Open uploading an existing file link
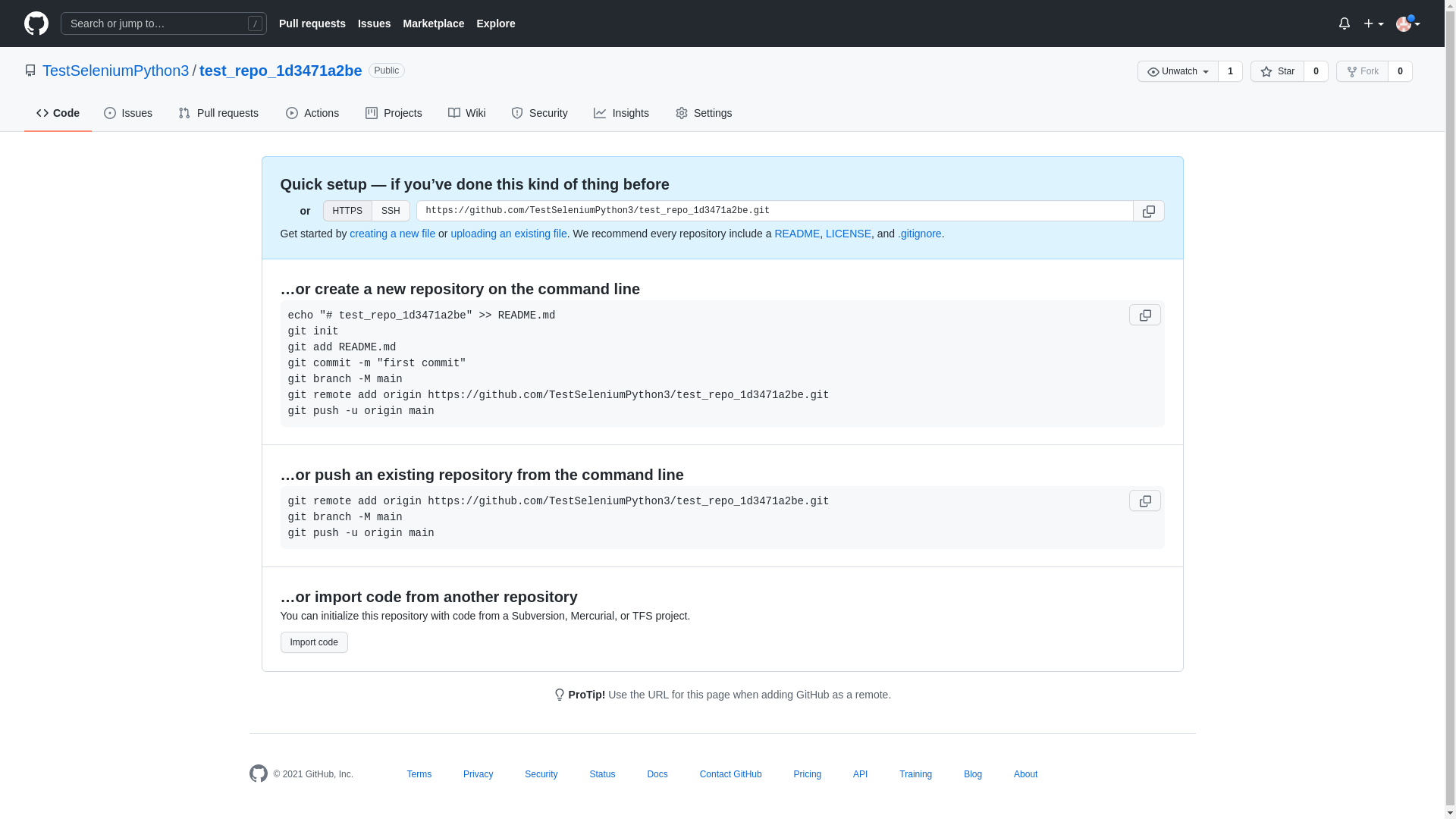 (x=509, y=234)
